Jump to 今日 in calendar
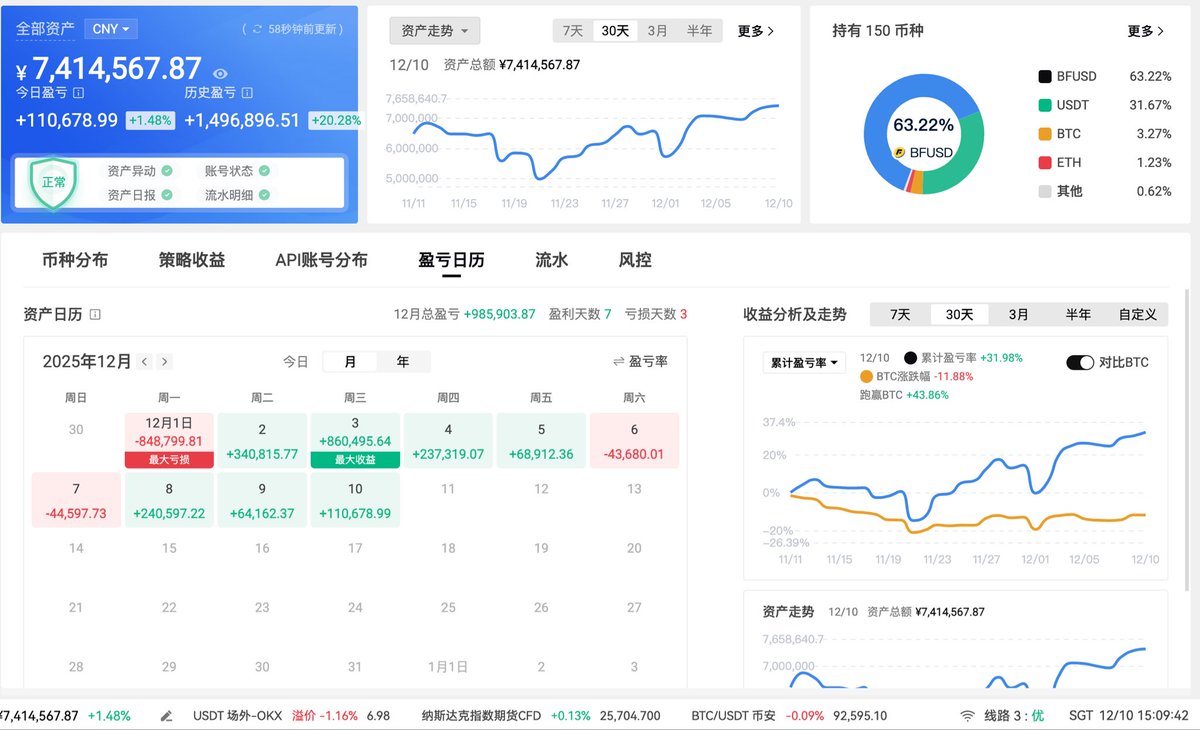The height and width of the screenshot is (730, 1200). [296, 362]
